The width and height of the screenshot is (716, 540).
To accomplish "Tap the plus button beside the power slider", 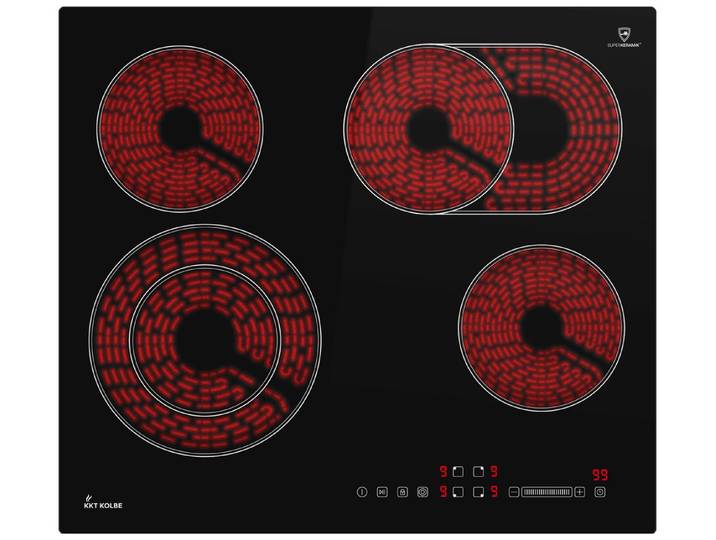I will point(580,492).
